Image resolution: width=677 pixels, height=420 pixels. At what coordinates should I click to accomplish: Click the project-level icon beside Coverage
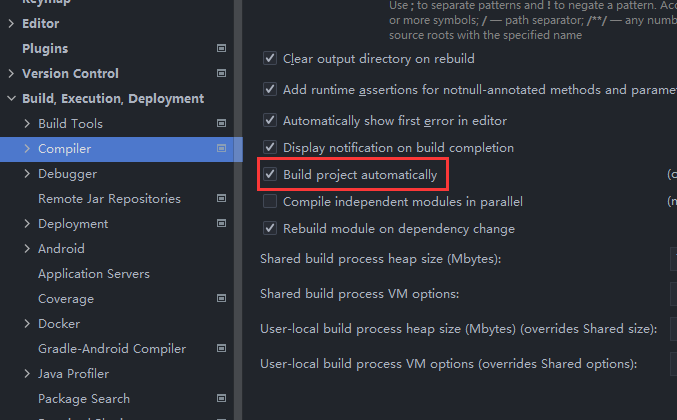point(221,298)
